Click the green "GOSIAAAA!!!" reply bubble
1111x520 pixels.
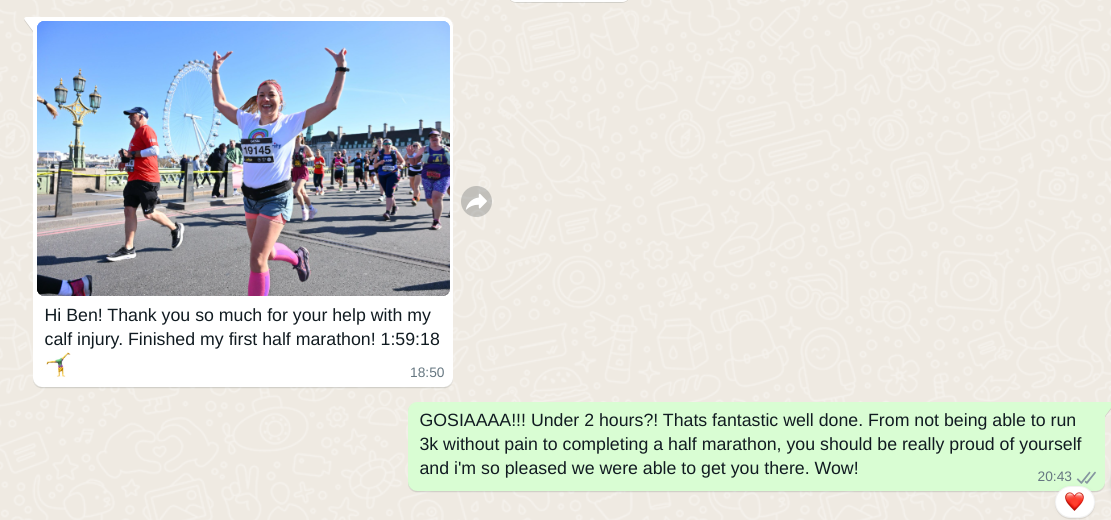coord(759,446)
